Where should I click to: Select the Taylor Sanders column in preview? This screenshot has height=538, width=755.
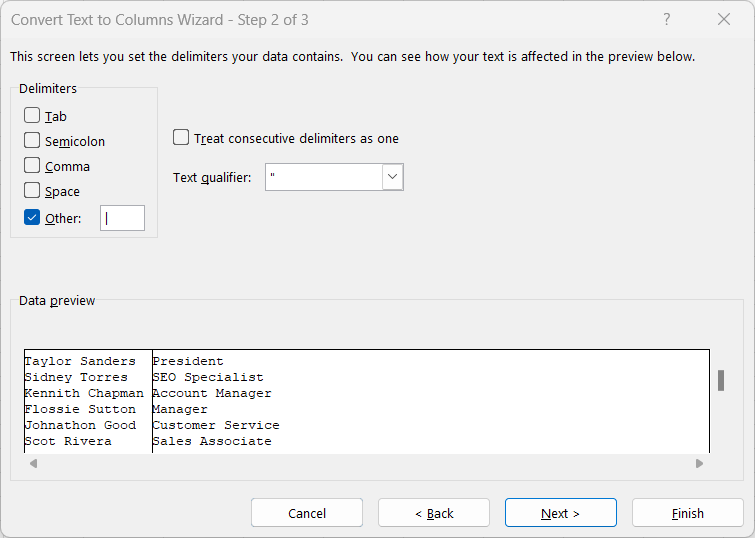point(87,400)
